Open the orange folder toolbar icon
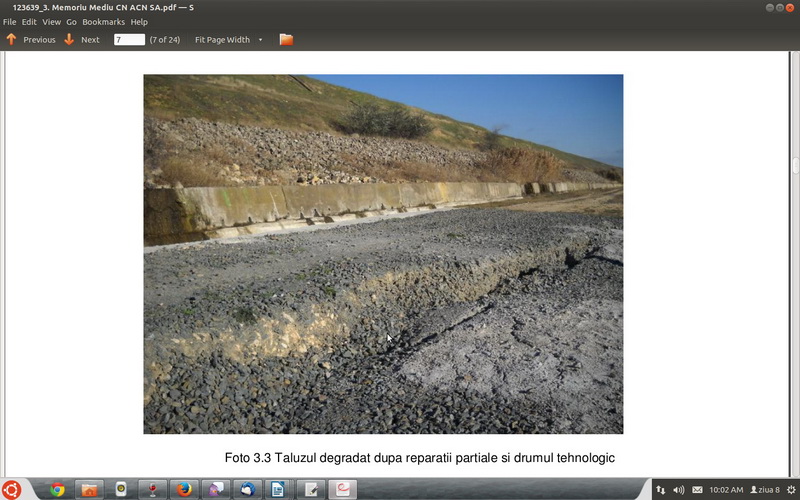Image resolution: width=800 pixels, height=500 pixels. (x=286, y=40)
